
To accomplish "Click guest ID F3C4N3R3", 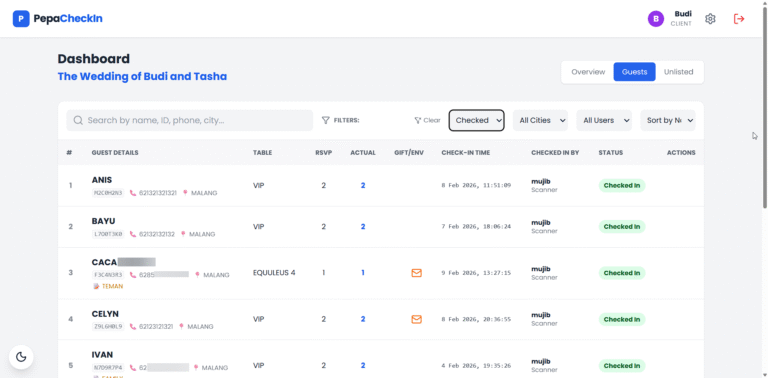I will [108, 275].
